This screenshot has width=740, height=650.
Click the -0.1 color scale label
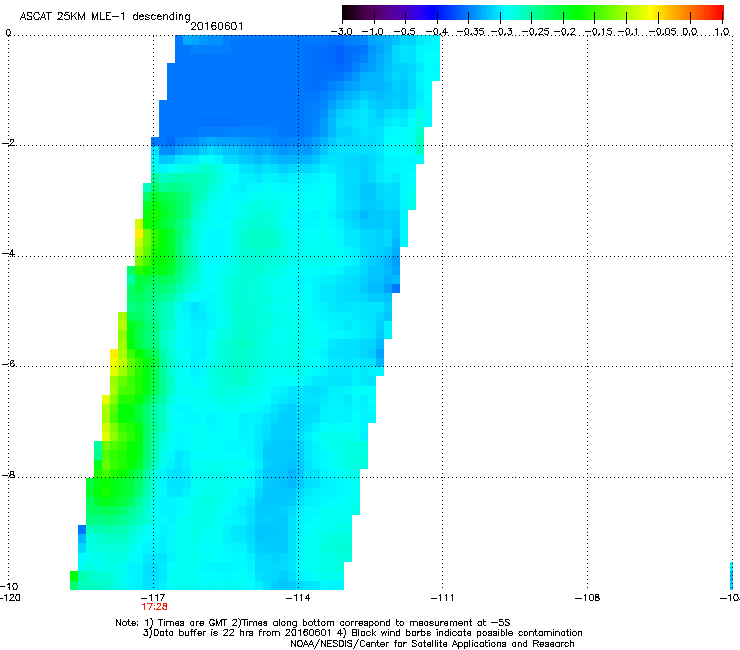(628, 32)
